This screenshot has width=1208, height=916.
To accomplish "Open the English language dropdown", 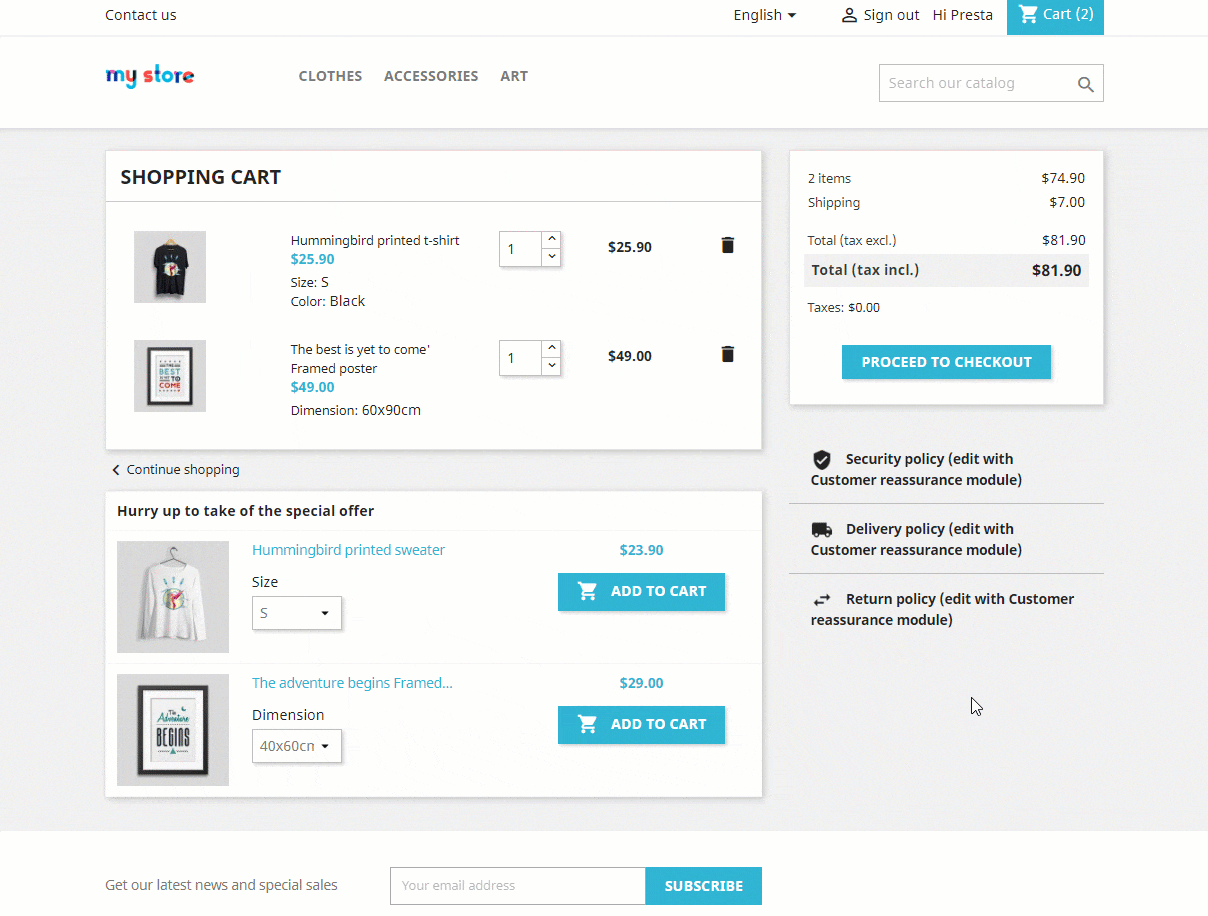I will click(x=765, y=15).
